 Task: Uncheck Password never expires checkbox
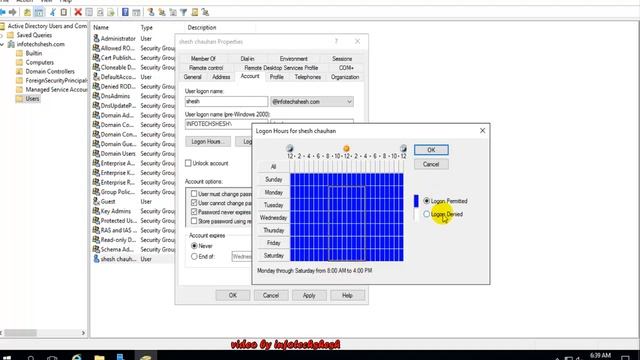[194, 212]
